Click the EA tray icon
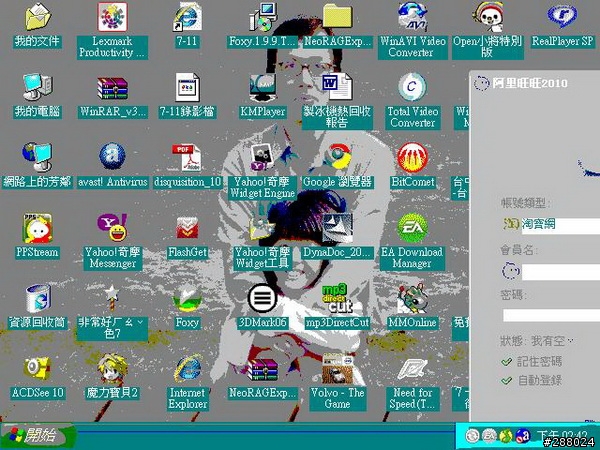The width and height of the screenshot is (600, 450). point(489,436)
